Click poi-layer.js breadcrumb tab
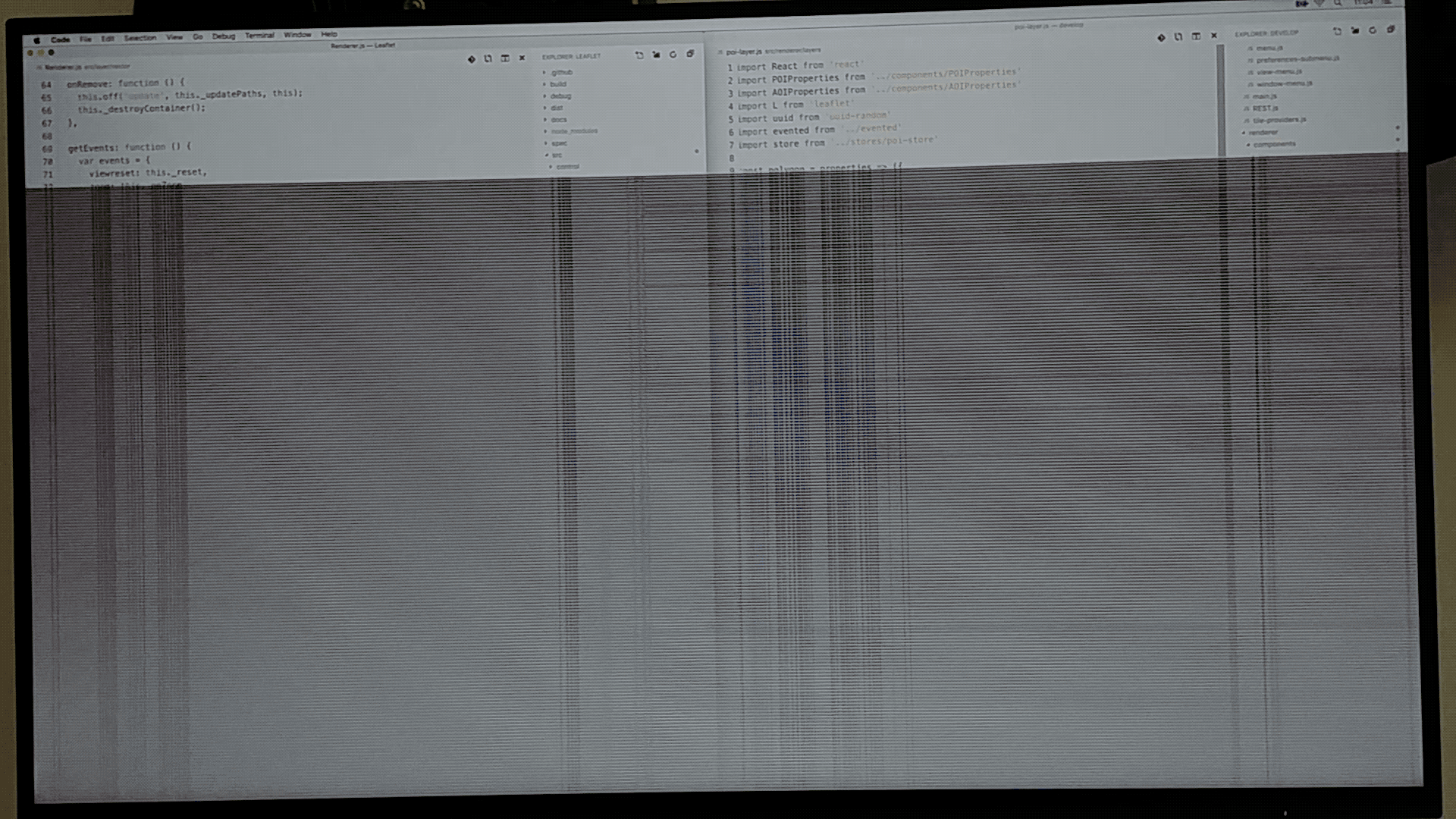This screenshot has height=819, width=1456. coord(742,52)
